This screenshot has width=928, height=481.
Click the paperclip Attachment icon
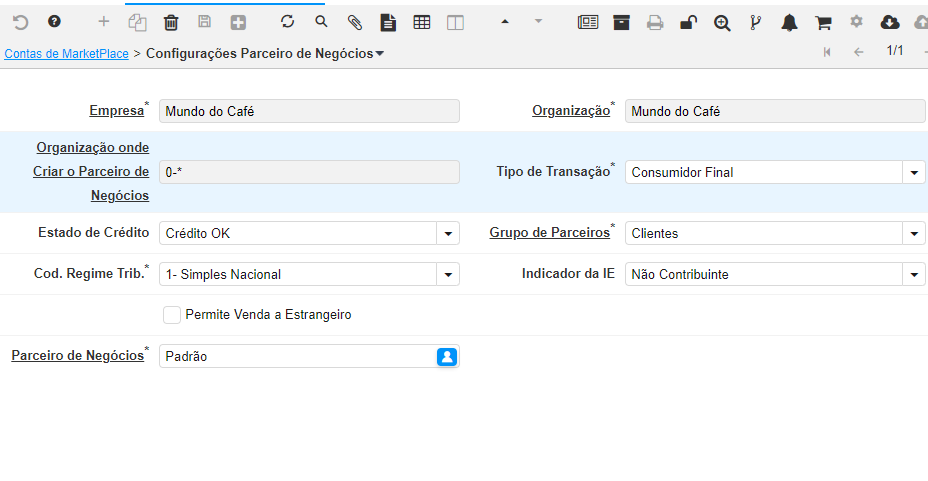[355, 22]
